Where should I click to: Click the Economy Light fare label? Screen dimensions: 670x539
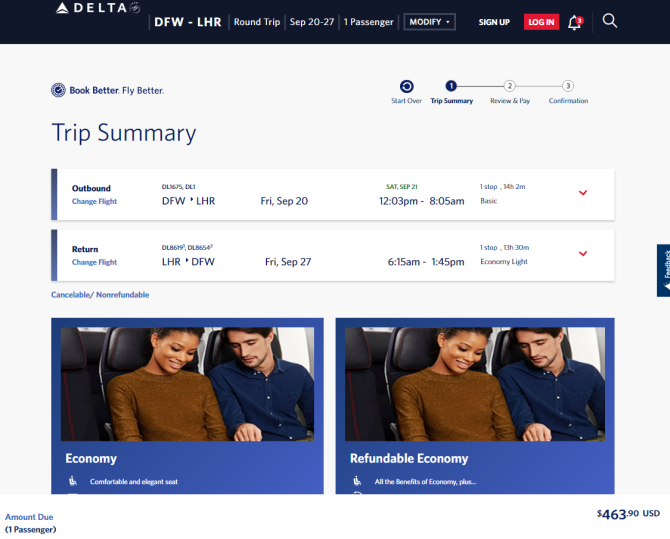504,262
